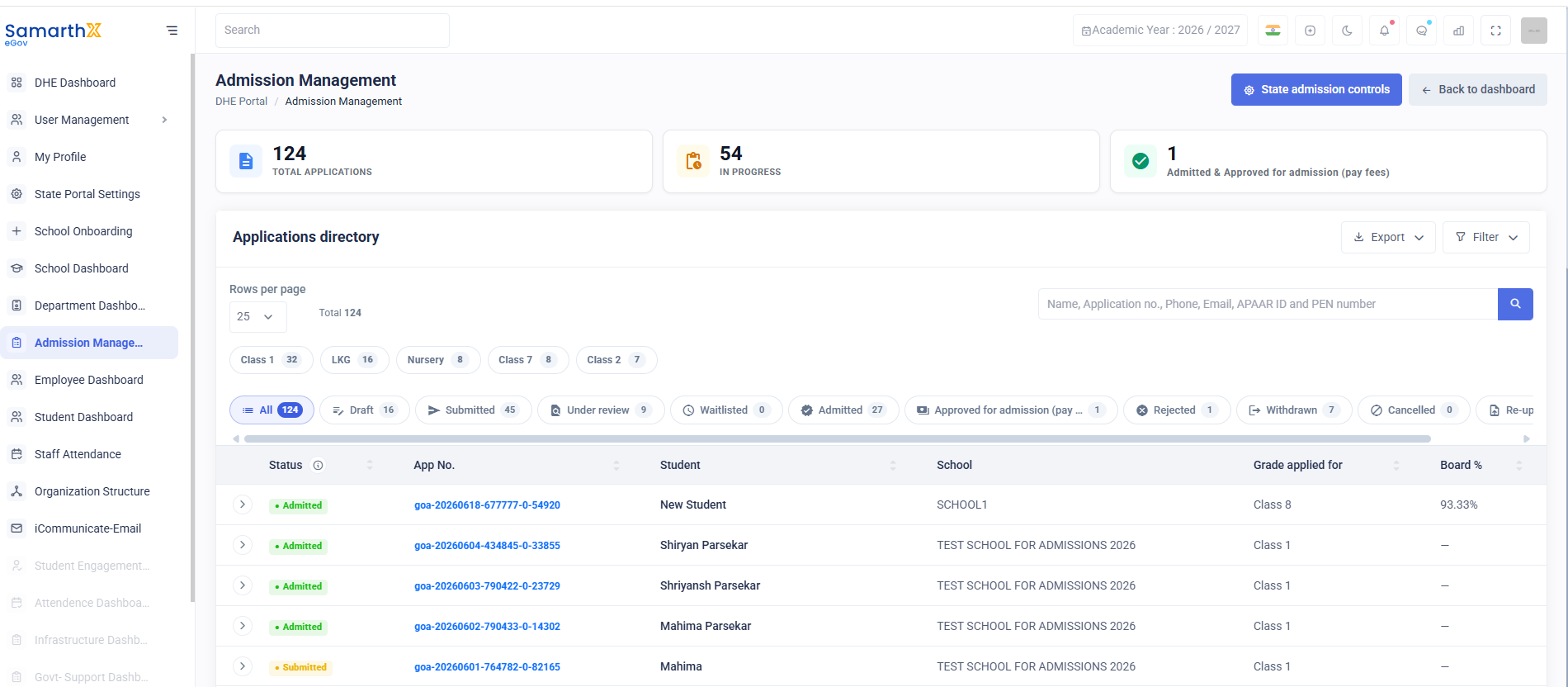
Task: Click the India flag language icon
Action: click(1273, 31)
